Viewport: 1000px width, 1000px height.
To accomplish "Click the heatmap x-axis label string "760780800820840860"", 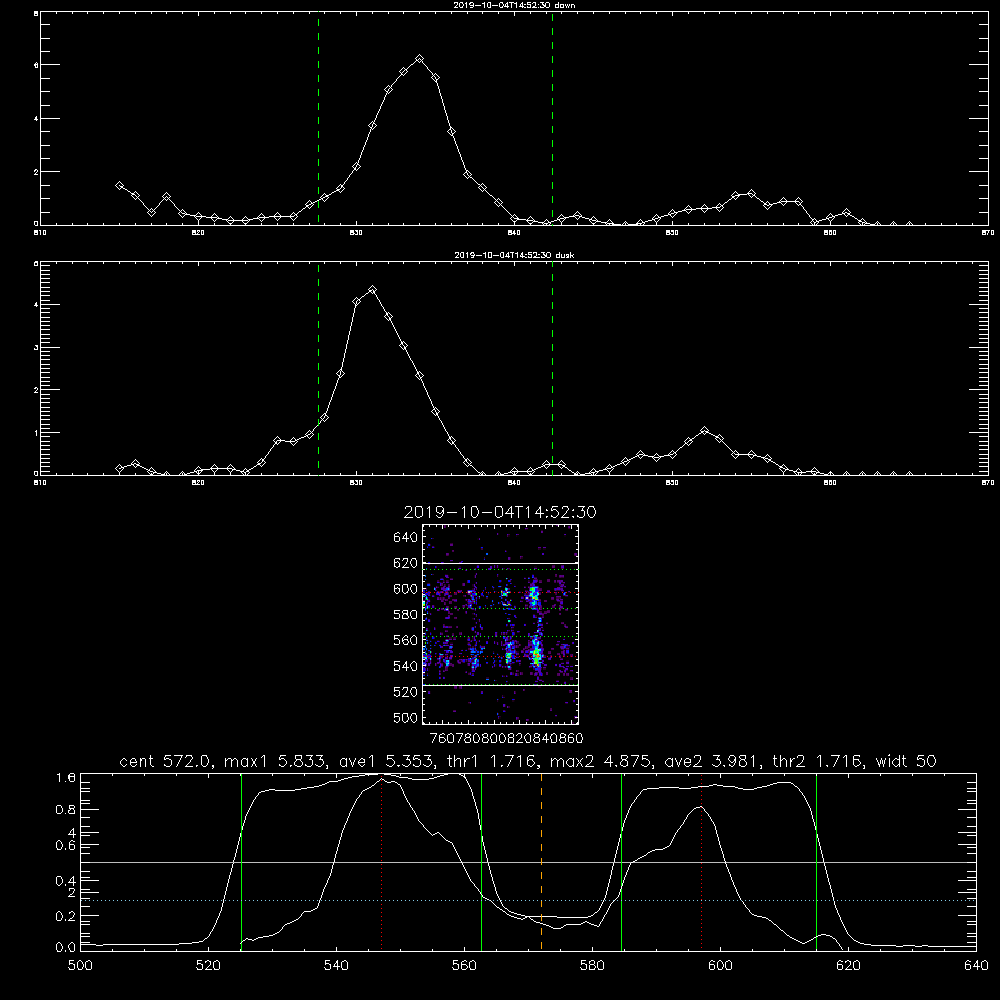I will 506,739.
